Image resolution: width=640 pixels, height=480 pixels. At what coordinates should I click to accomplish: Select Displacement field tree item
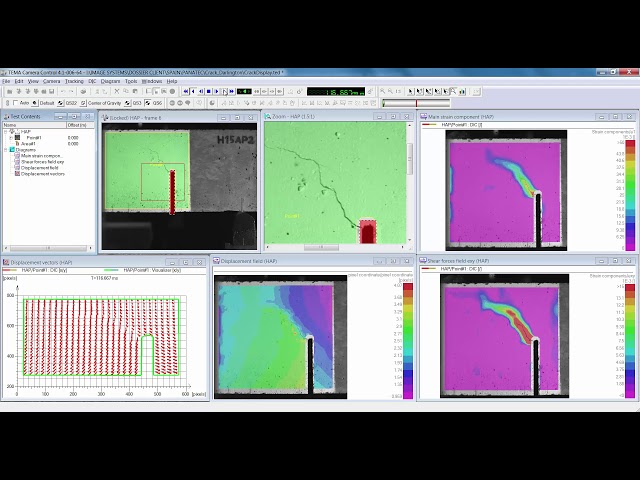(x=40, y=168)
